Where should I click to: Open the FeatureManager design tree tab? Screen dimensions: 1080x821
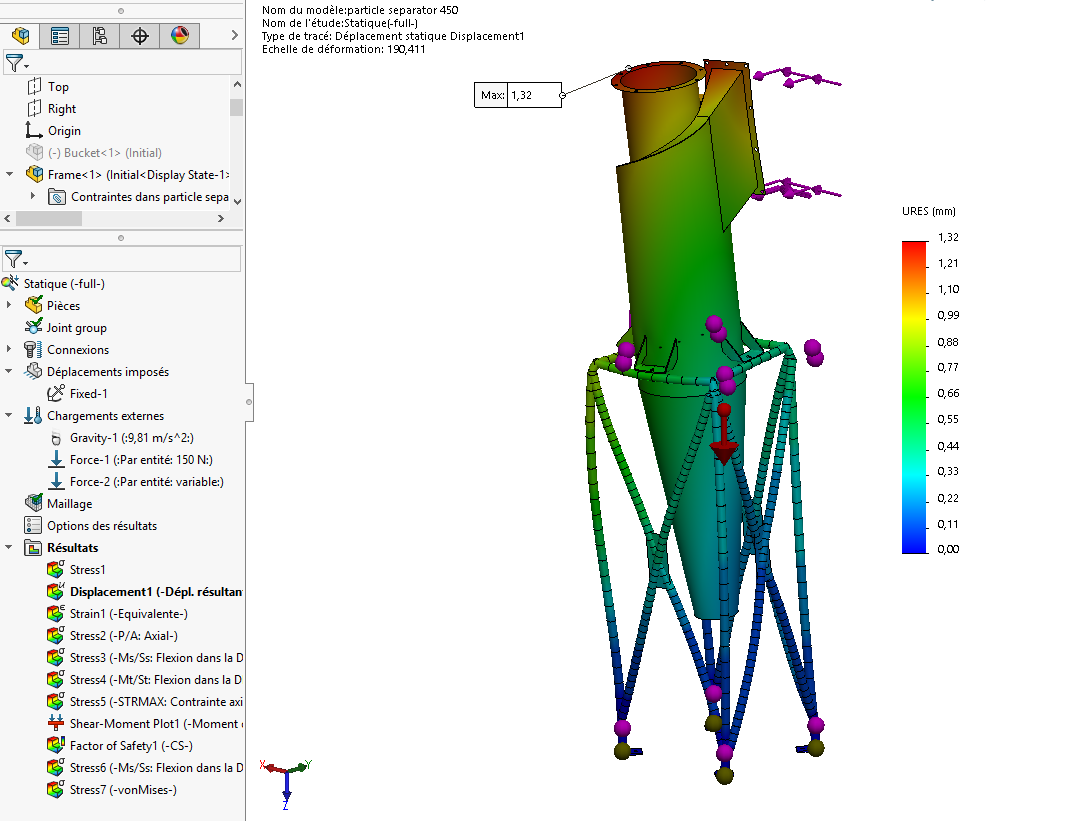click(20, 36)
